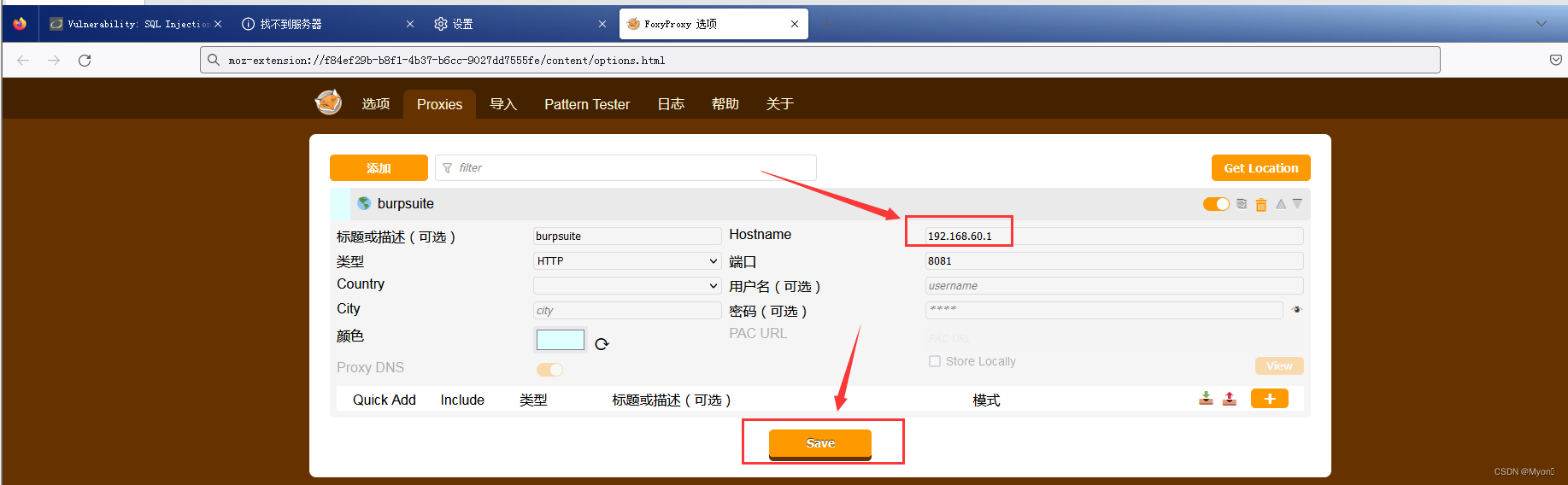Move the burpsuite proxy down
The width and height of the screenshot is (1568, 485).
click(1297, 203)
